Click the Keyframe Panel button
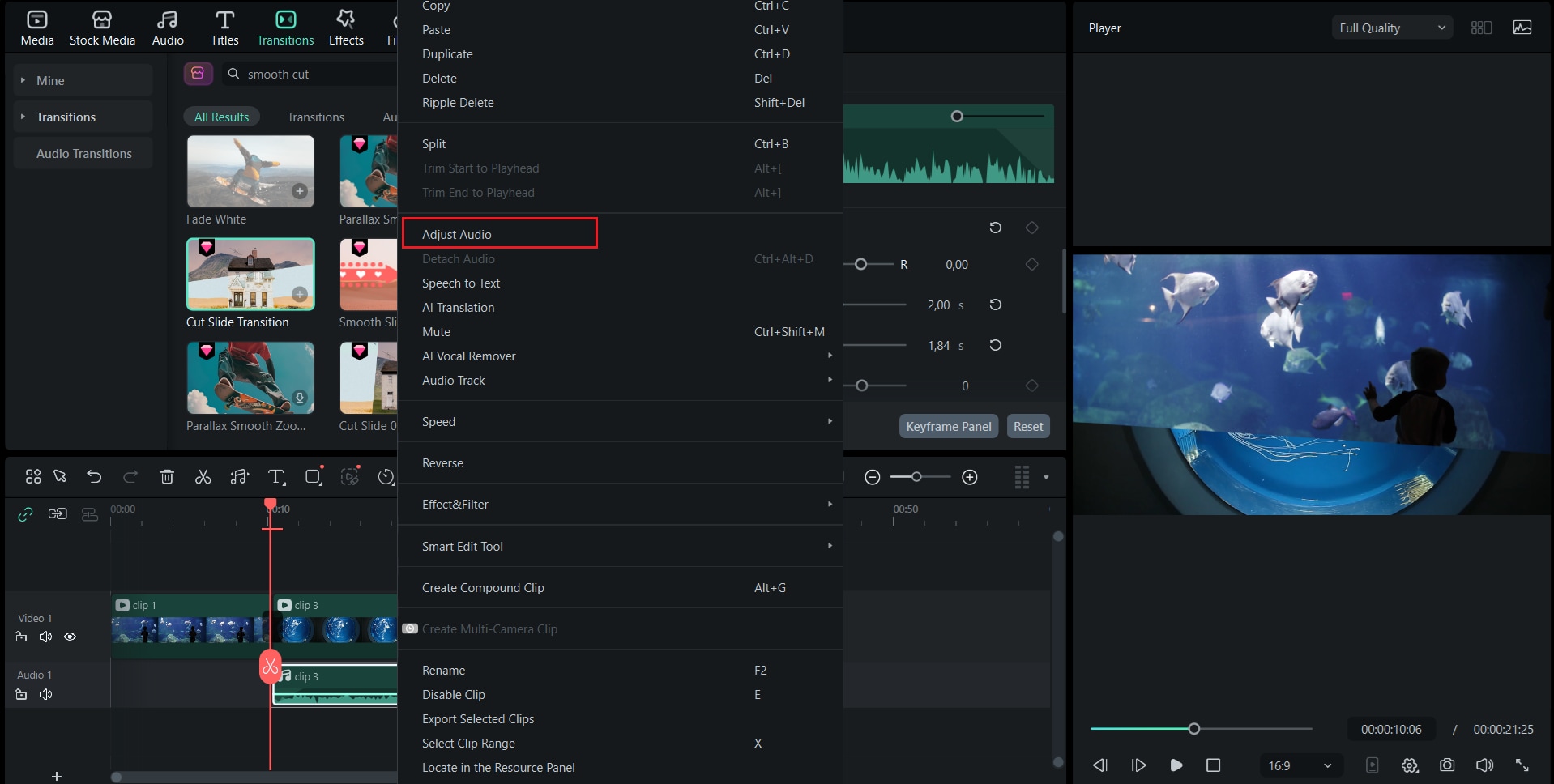Screen dimensions: 1554x784 (x=948, y=425)
